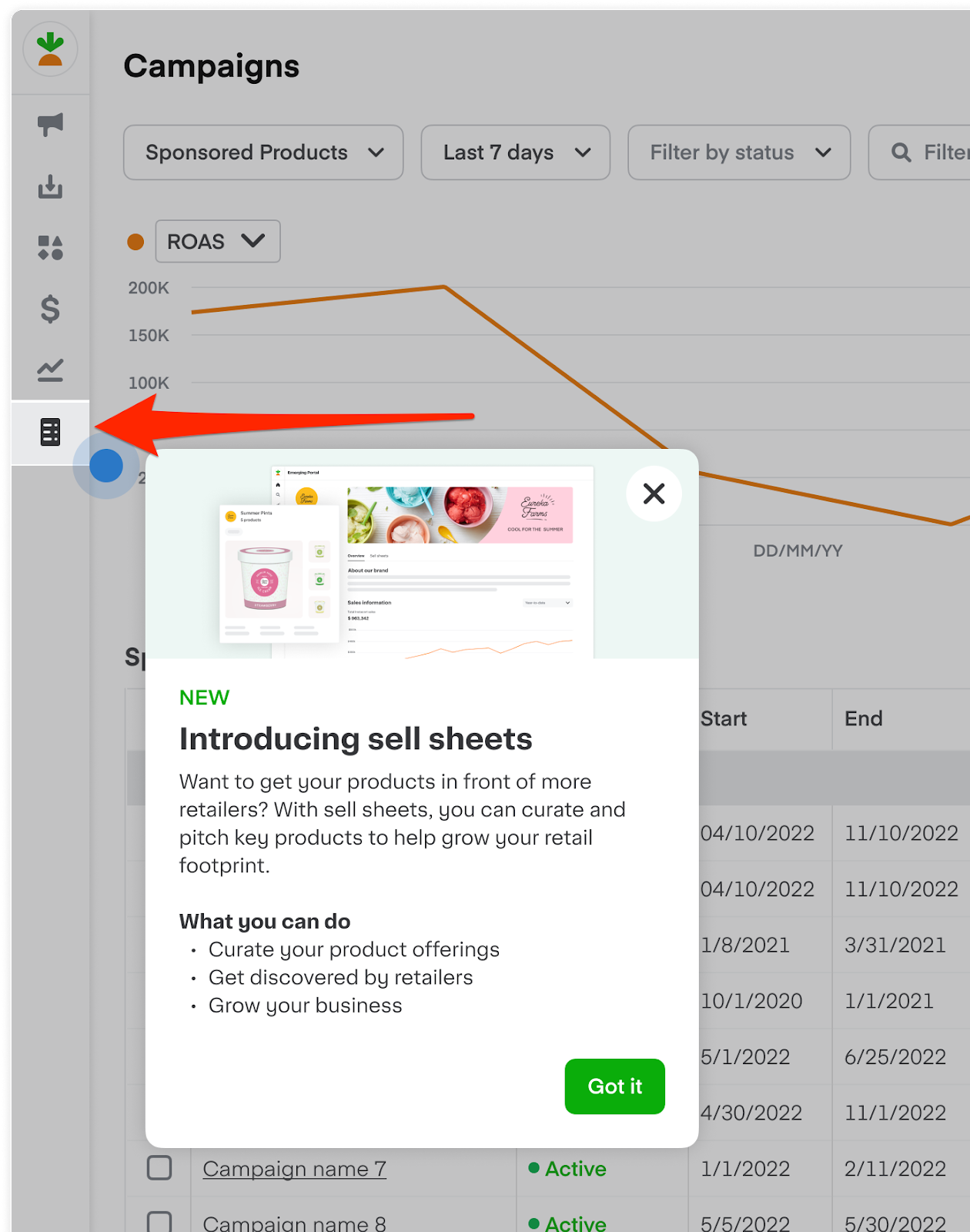Click the Active status of Campaign name 7
The height and width of the screenshot is (1232, 970).
pyautogui.click(x=567, y=1169)
